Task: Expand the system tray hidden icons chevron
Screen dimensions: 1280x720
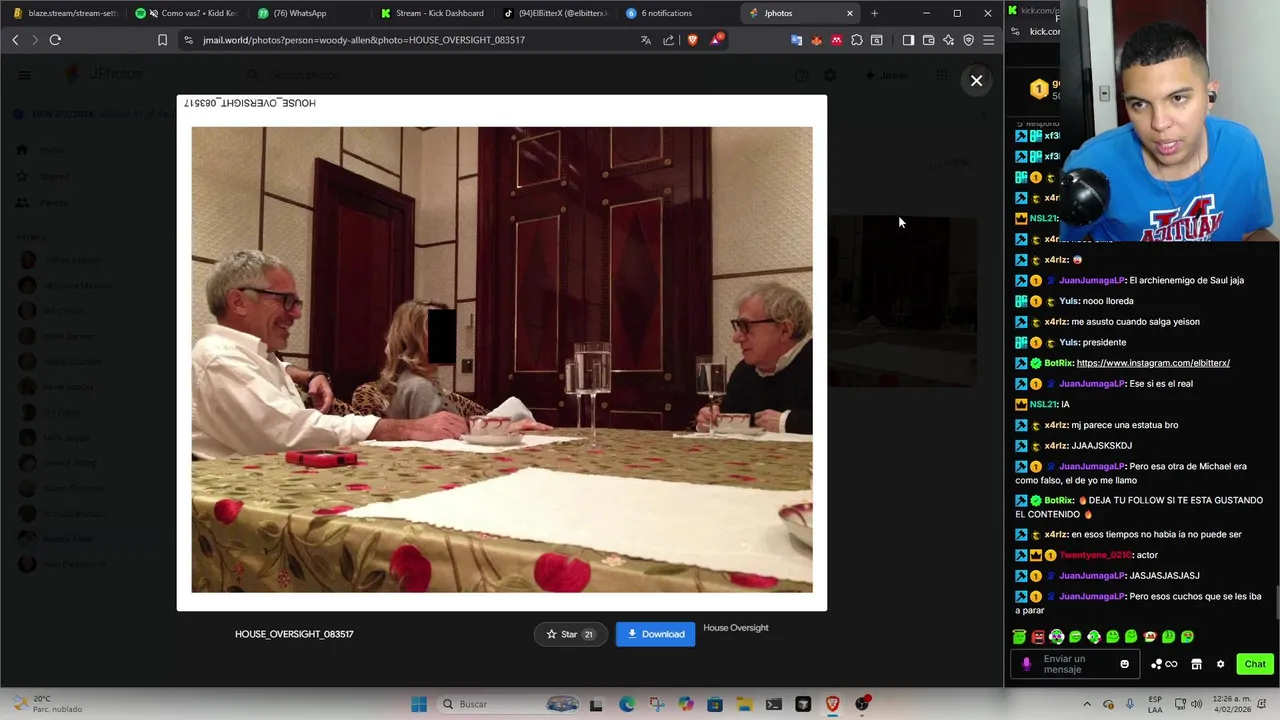Action: [1087, 704]
